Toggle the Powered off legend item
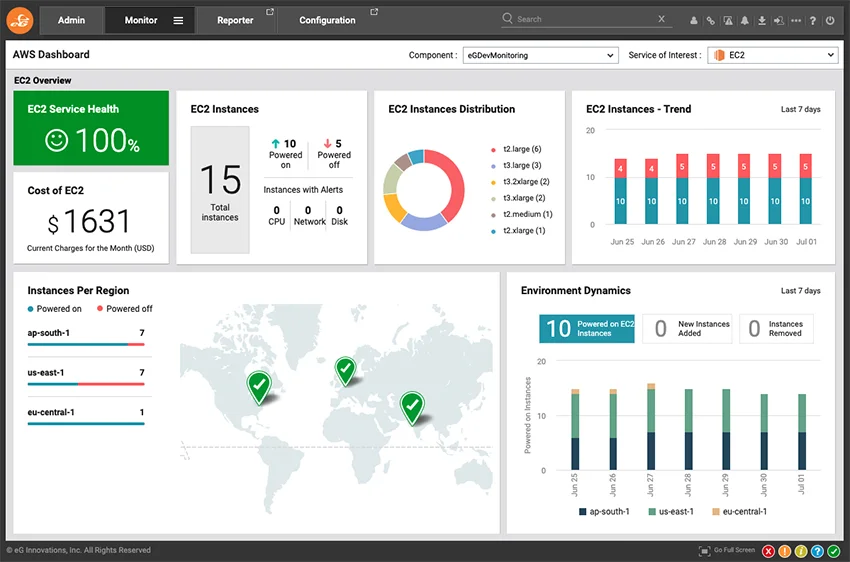Viewport: 850px width, 562px height. click(125, 308)
